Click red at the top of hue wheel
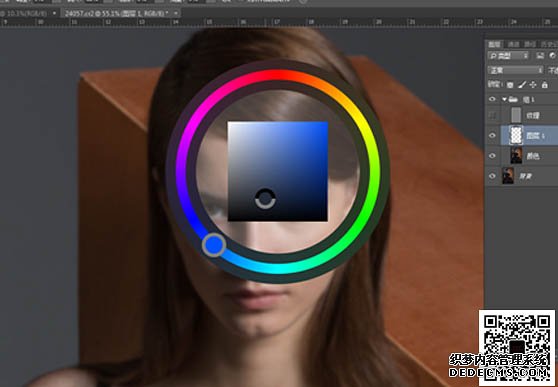This screenshot has width=558, height=387. coord(278,75)
